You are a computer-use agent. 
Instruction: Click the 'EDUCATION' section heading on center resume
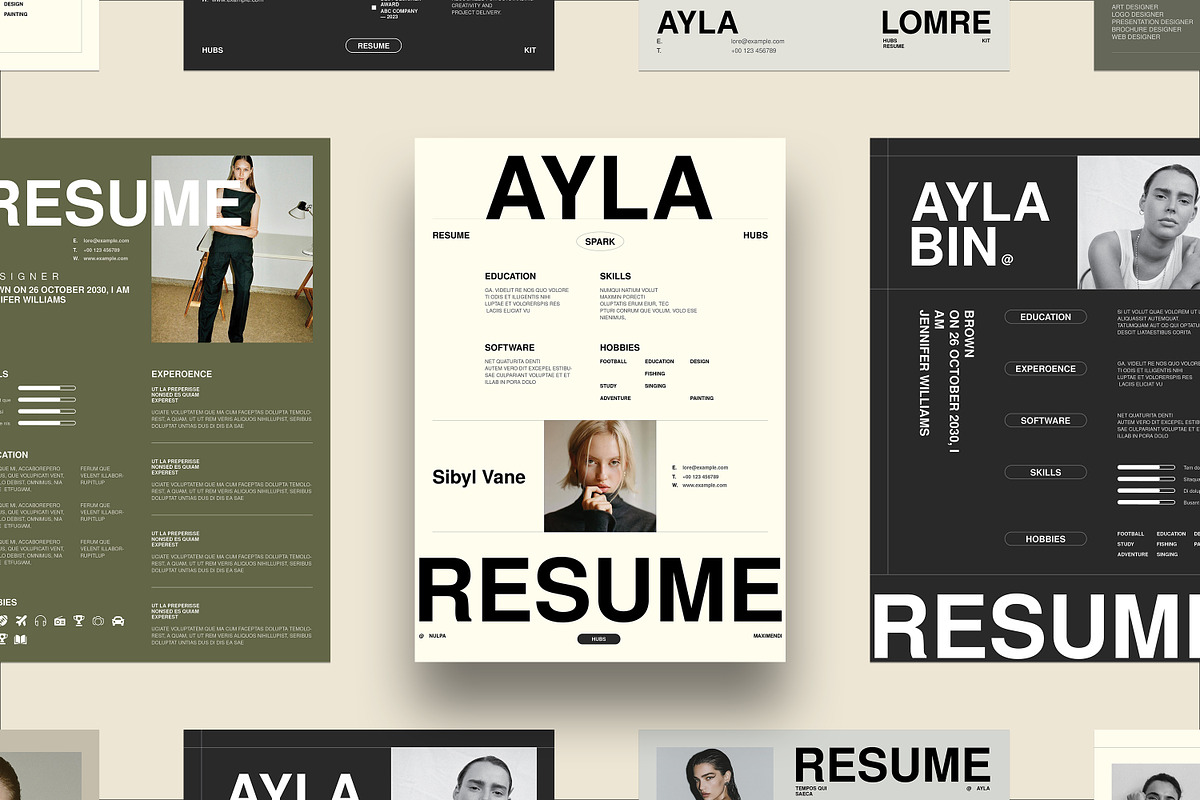pos(510,276)
